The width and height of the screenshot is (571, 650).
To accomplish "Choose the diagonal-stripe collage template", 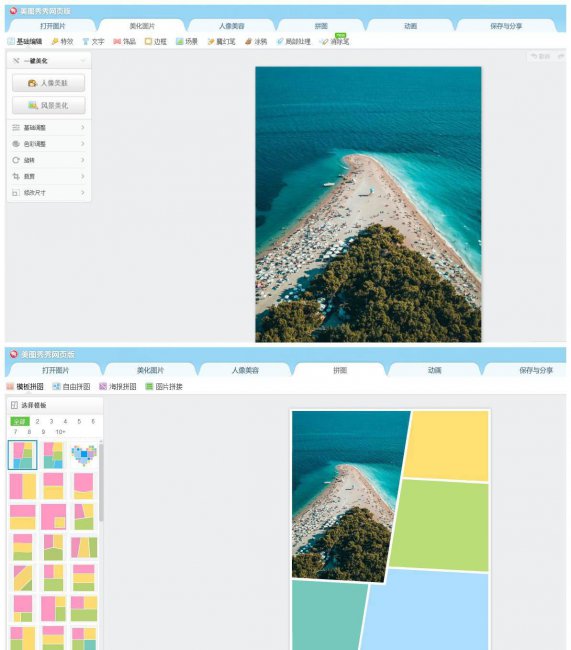I will 23,578.
